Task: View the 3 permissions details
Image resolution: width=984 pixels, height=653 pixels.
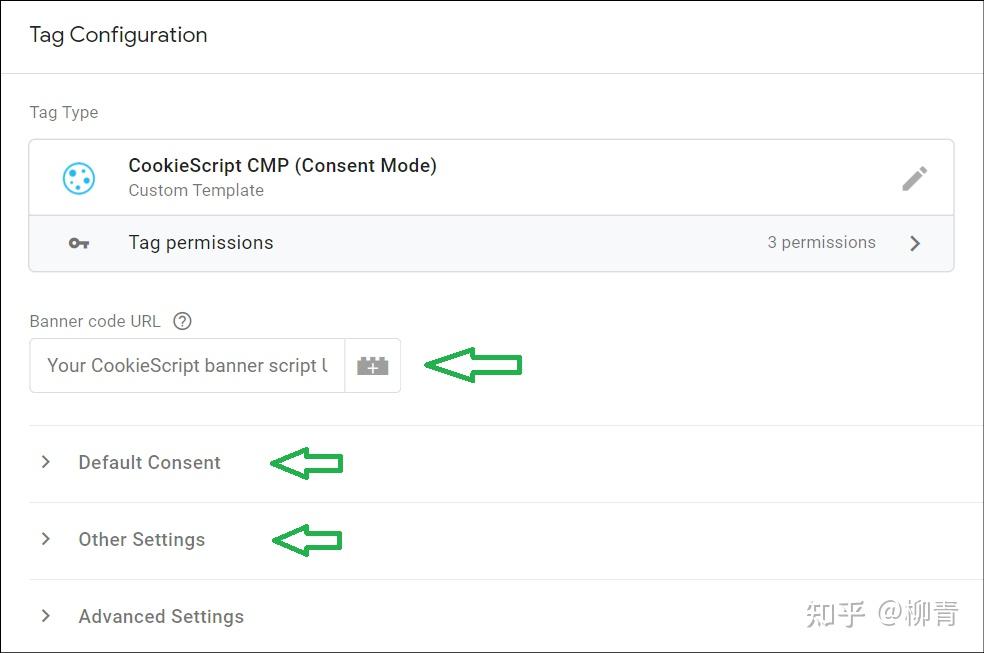Action: click(821, 242)
